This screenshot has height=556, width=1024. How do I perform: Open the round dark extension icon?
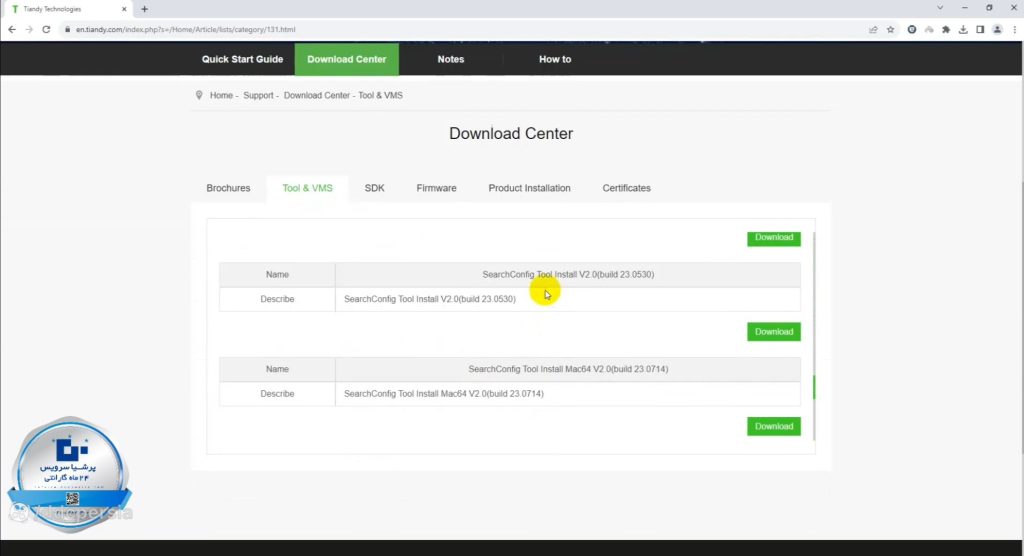coord(912,29)
